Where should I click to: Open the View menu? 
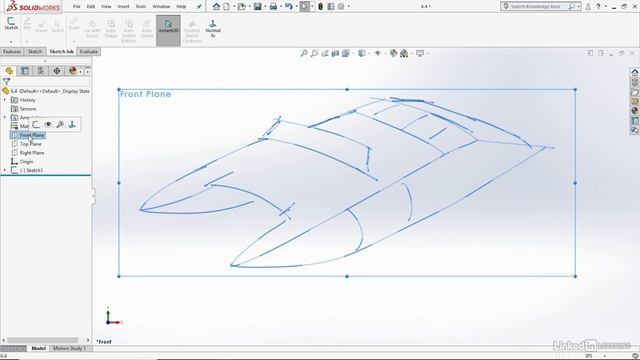click(106, 7)
